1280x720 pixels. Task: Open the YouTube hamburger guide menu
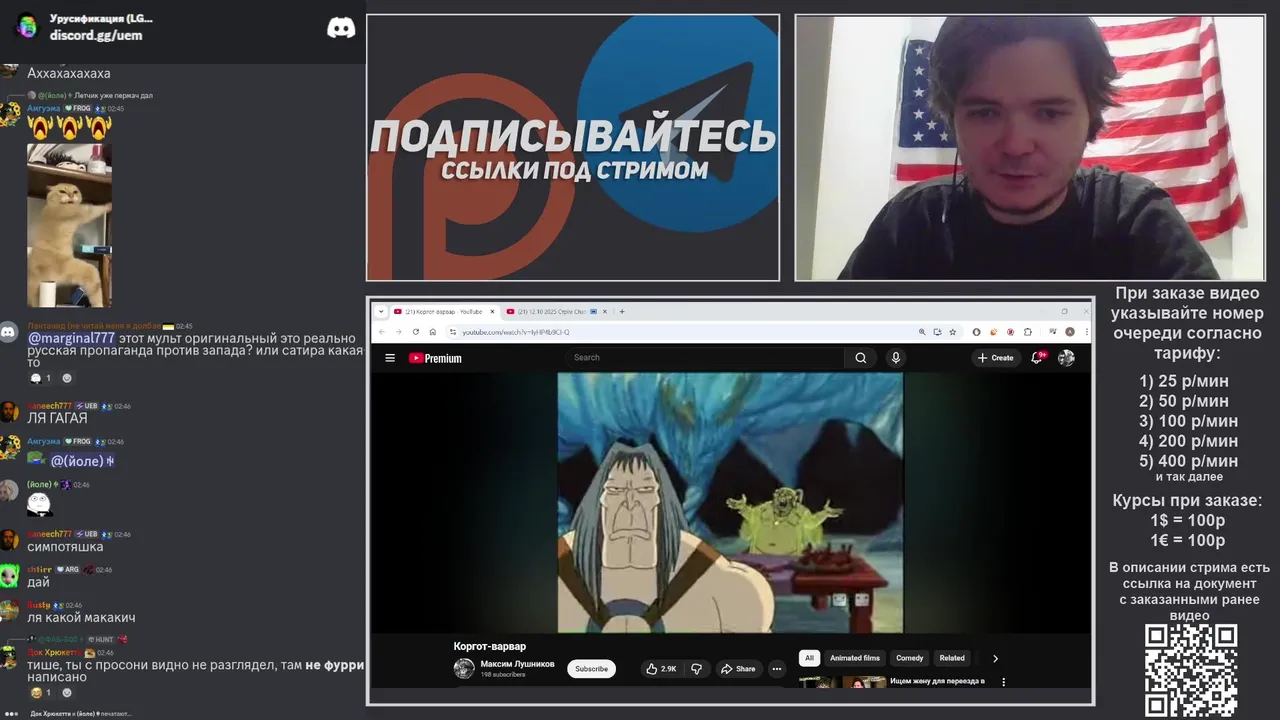coord(390,358)
